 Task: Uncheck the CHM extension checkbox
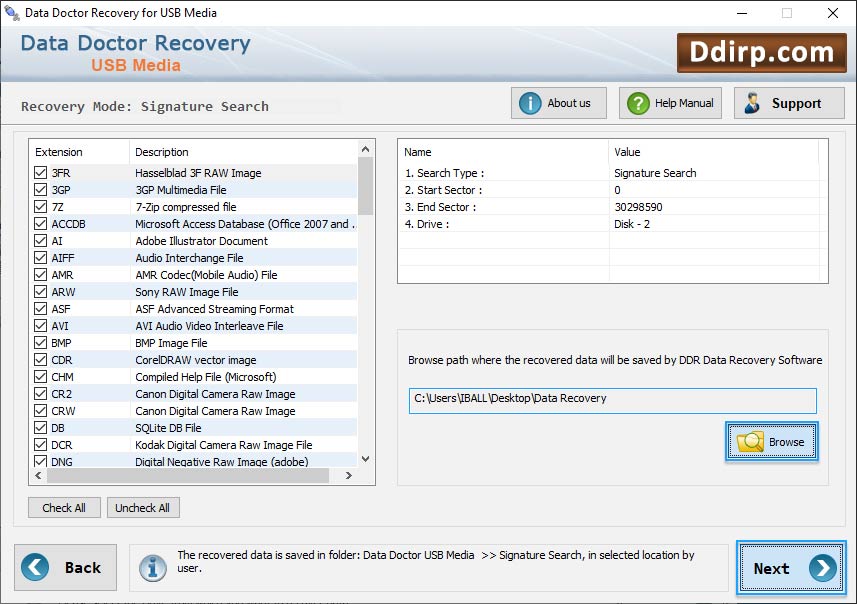pyautogui.click(x=40, y=377)
